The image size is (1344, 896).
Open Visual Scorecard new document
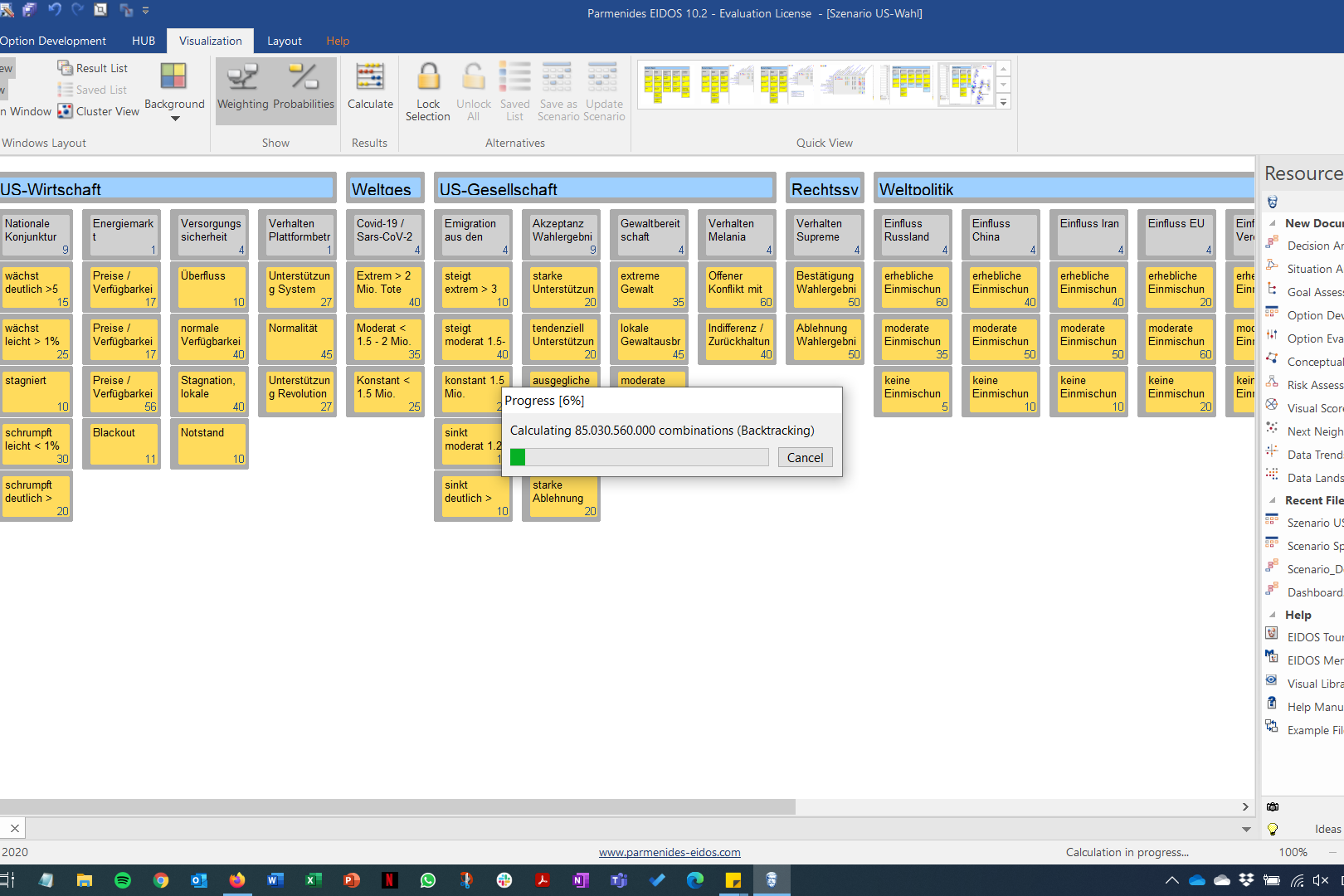(x=1304, y=408)
